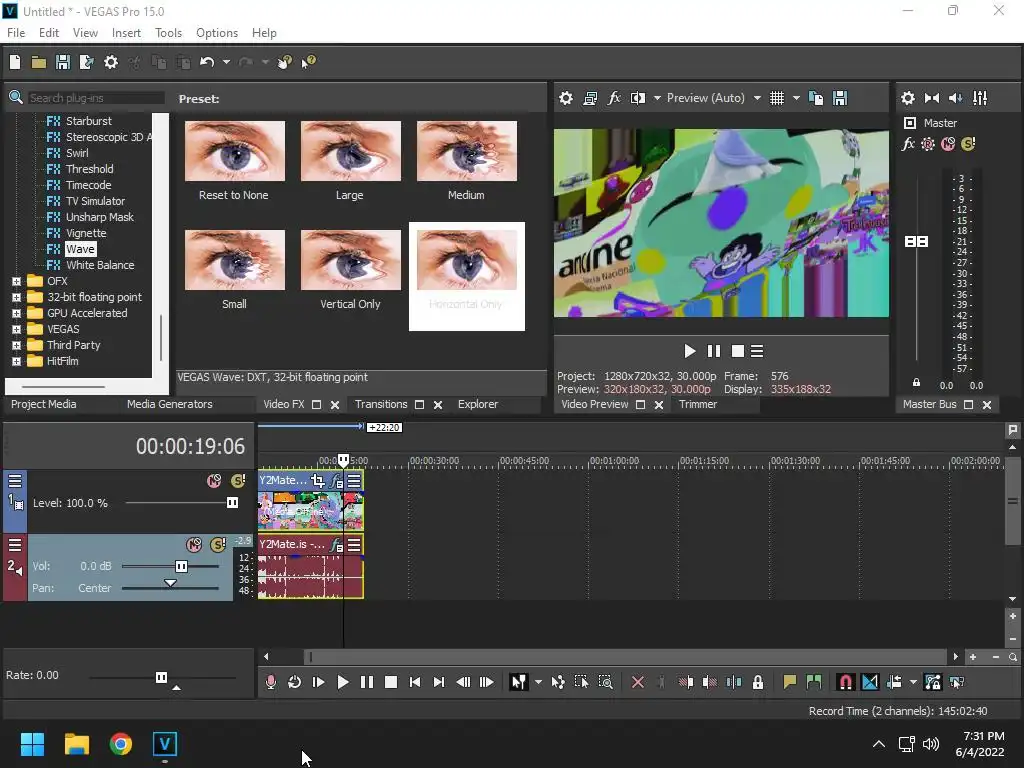Expand HitFilm folder
The width and height of the screenshot is (1024, 768).
point(16,361)
